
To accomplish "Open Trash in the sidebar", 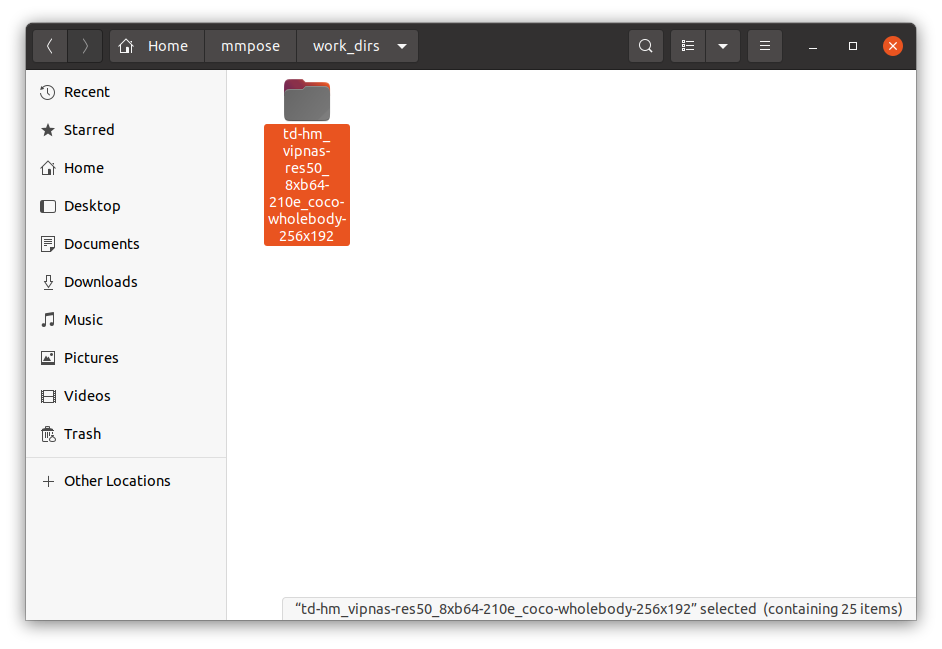I will pyautogui.click(x=126, y=434).
